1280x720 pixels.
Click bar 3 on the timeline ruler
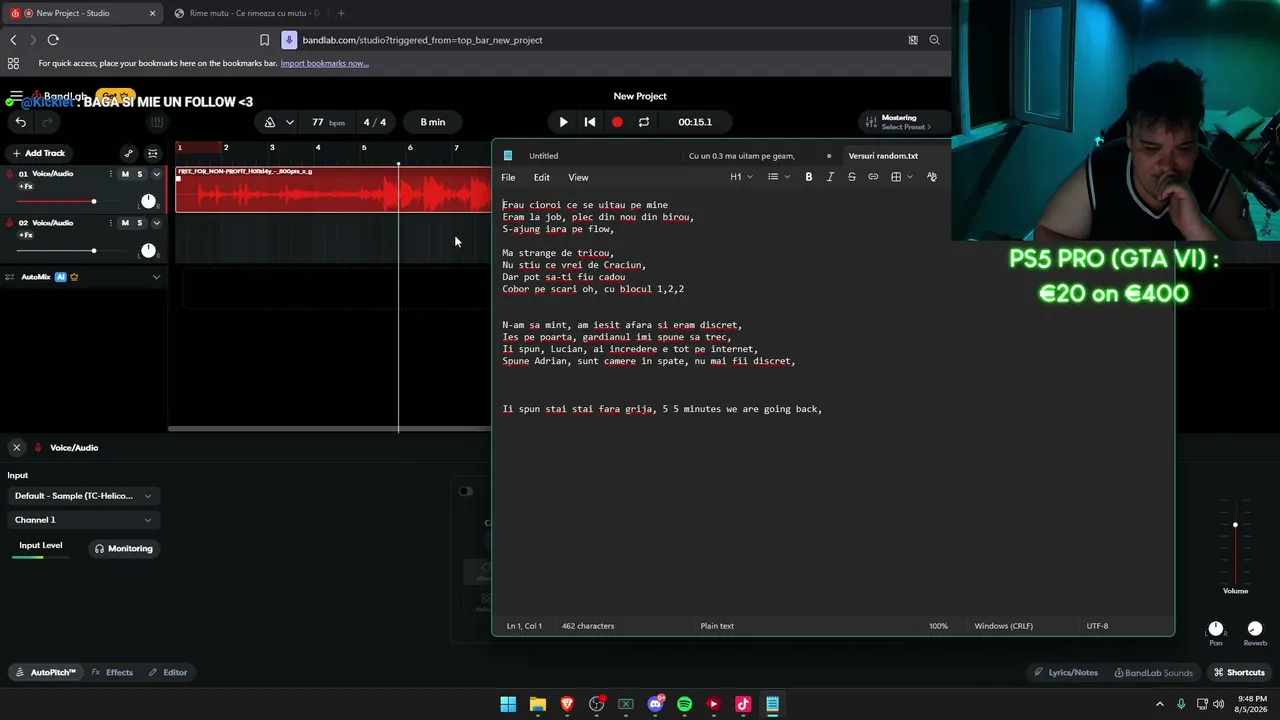pyautogui.click(x=272, y=148)
